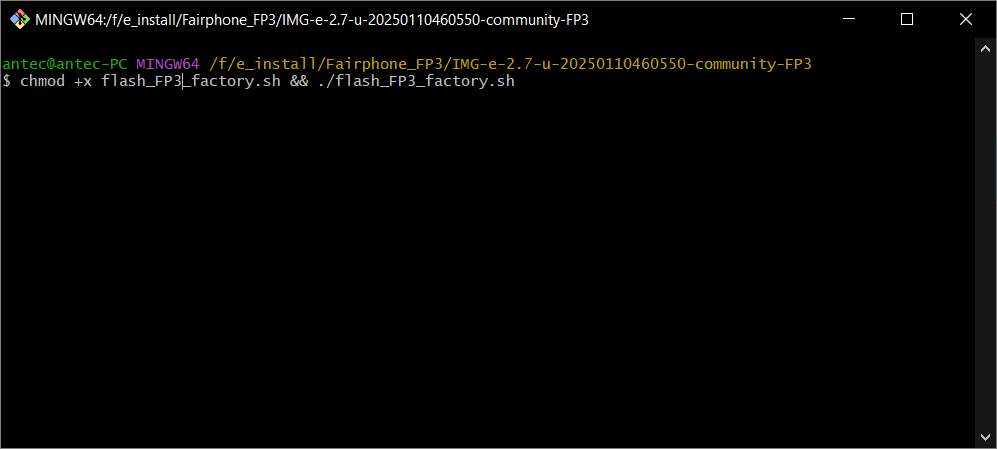Click the Git Bash icon in title bar
The image size is (997, 449).
coord(18,19)
